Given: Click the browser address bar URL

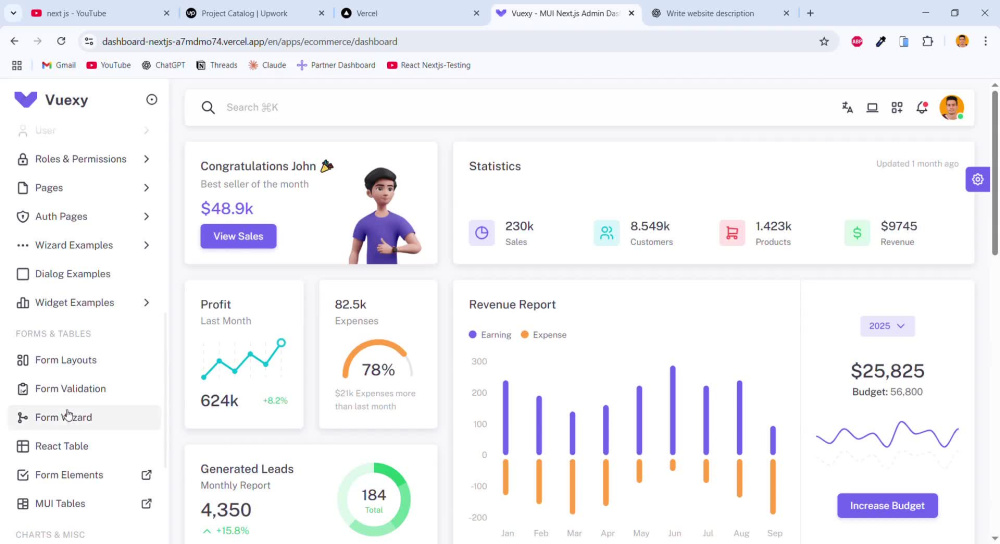Looking at the screenshot, I should click(249, 41).
